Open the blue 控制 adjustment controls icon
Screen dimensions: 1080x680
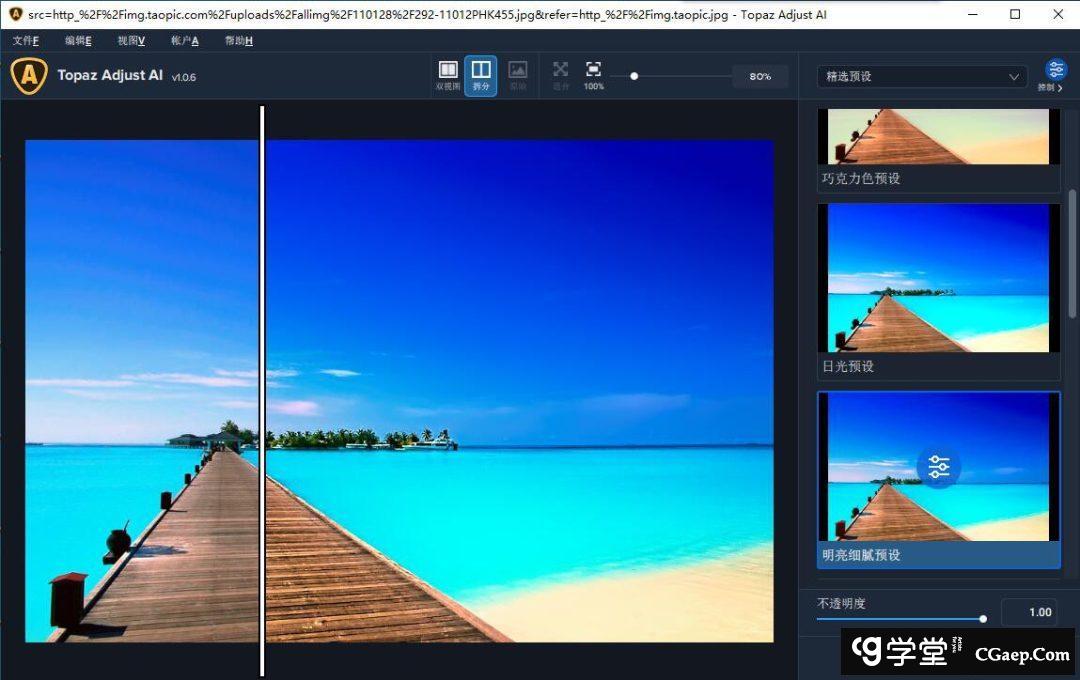(x=1057, y=69)
